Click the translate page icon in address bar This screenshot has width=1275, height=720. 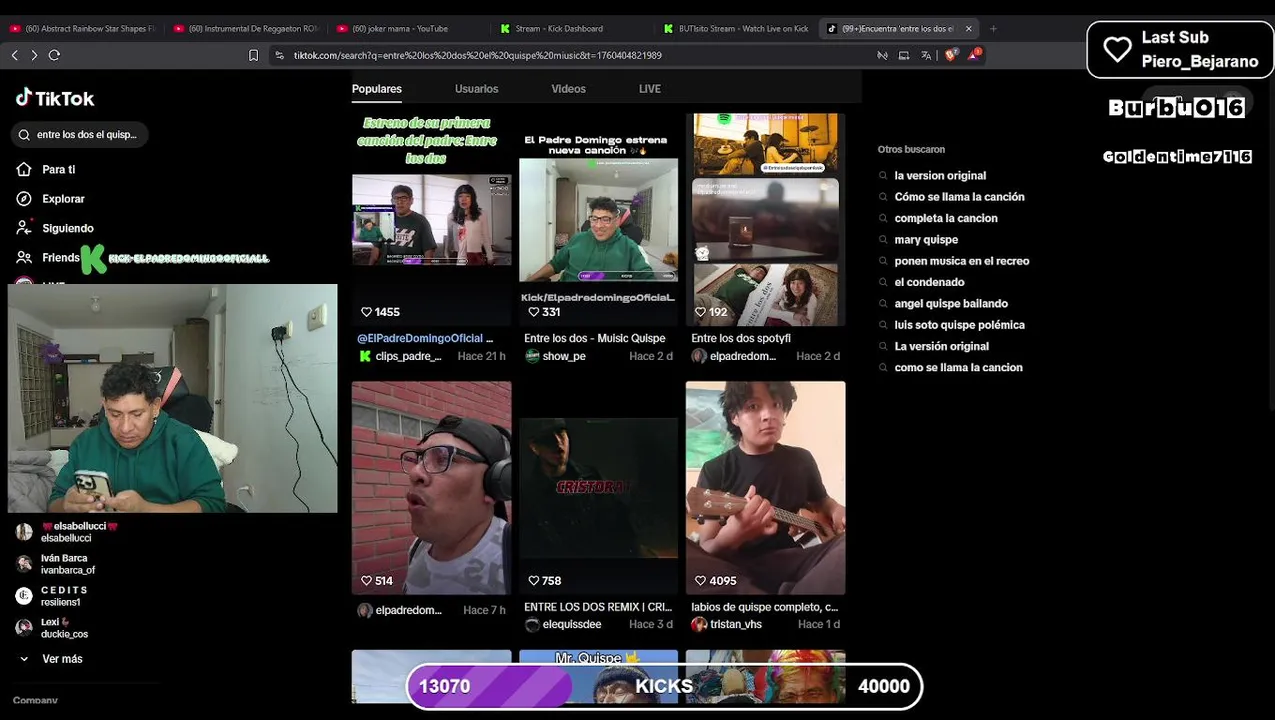(926, 56)
